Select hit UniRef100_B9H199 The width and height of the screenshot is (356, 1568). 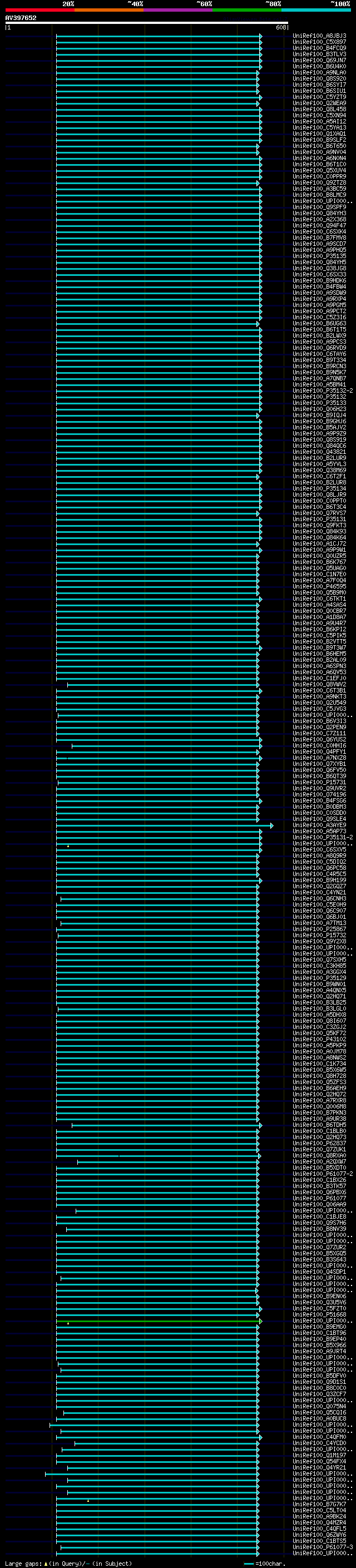point(319,880)
